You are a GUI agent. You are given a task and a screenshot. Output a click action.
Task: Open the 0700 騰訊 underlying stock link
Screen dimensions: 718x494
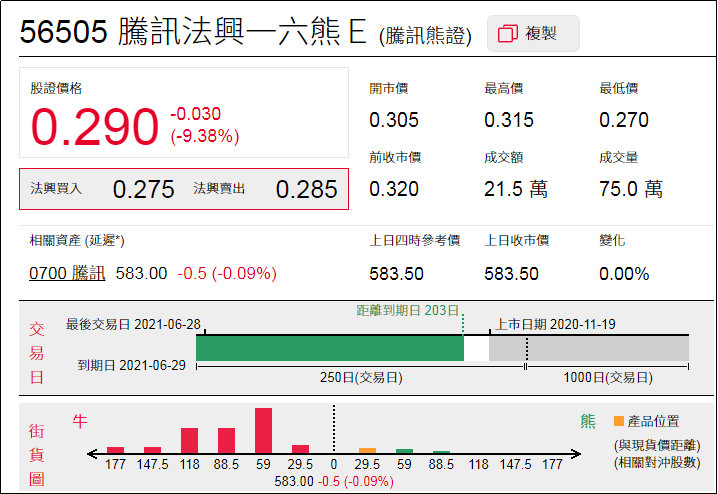(67, 273)
